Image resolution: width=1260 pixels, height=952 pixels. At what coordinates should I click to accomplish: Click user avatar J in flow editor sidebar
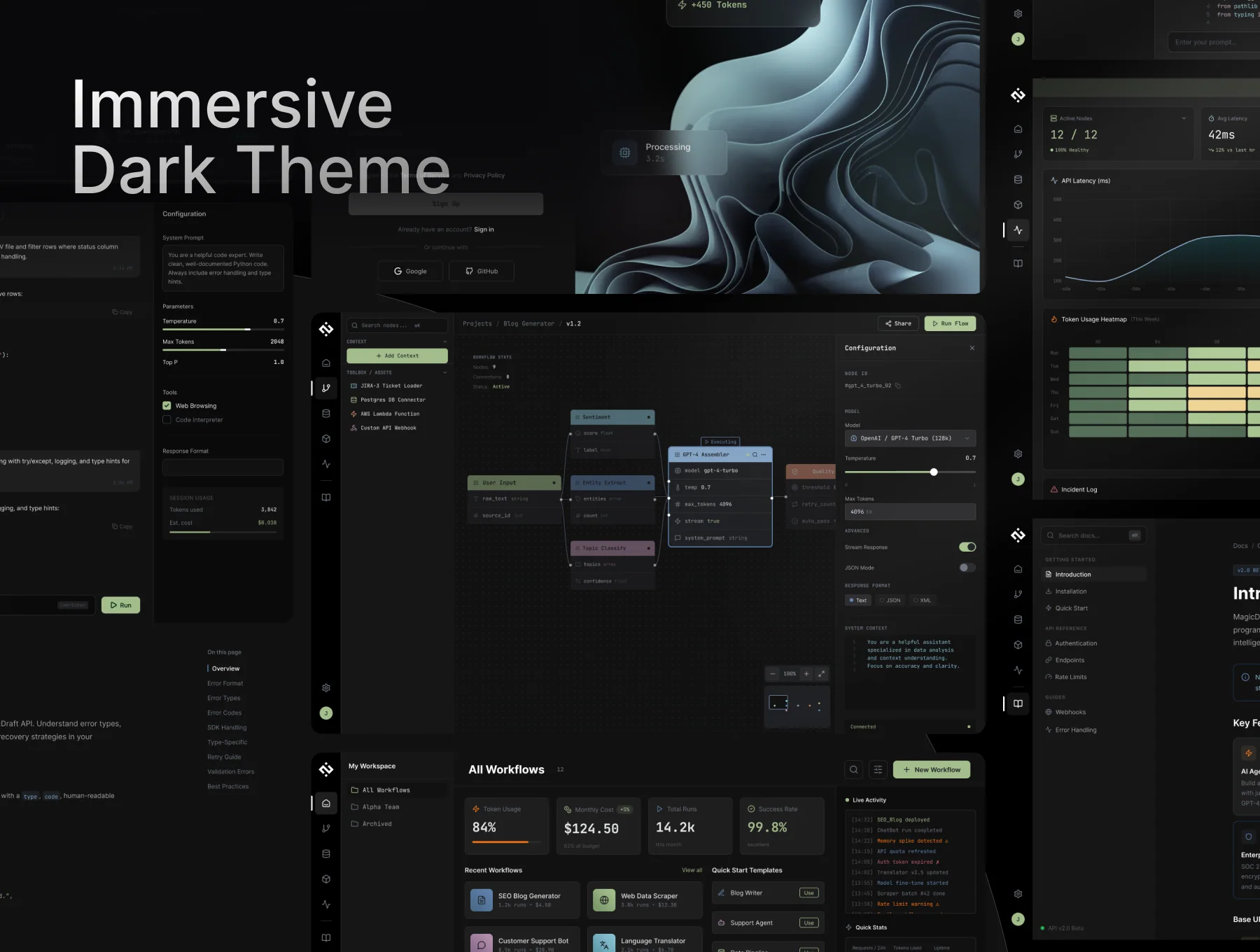(325, 713)
